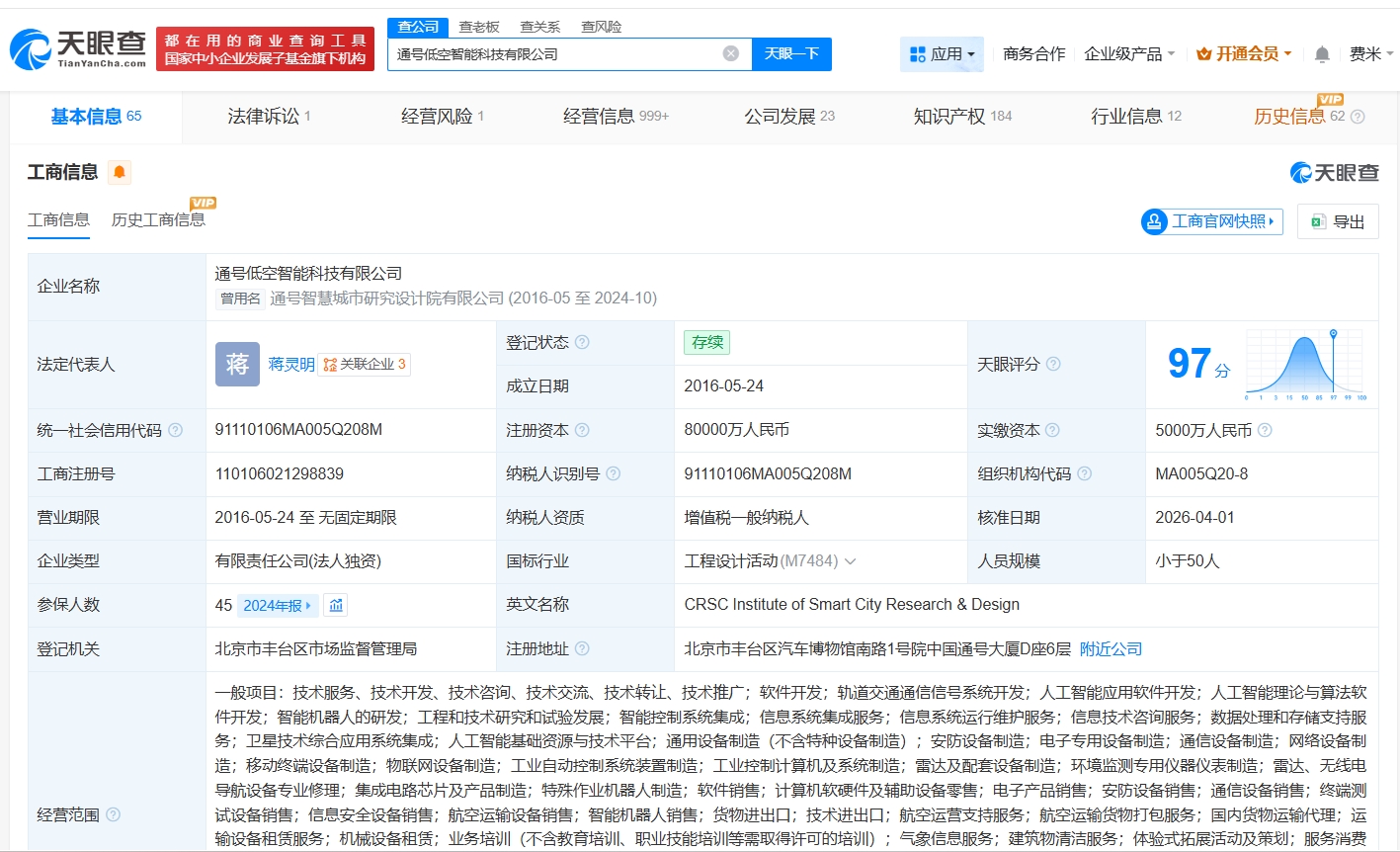Click the help icon next to 经营范围
The image size is (1400, 852).
click(114, 814)
